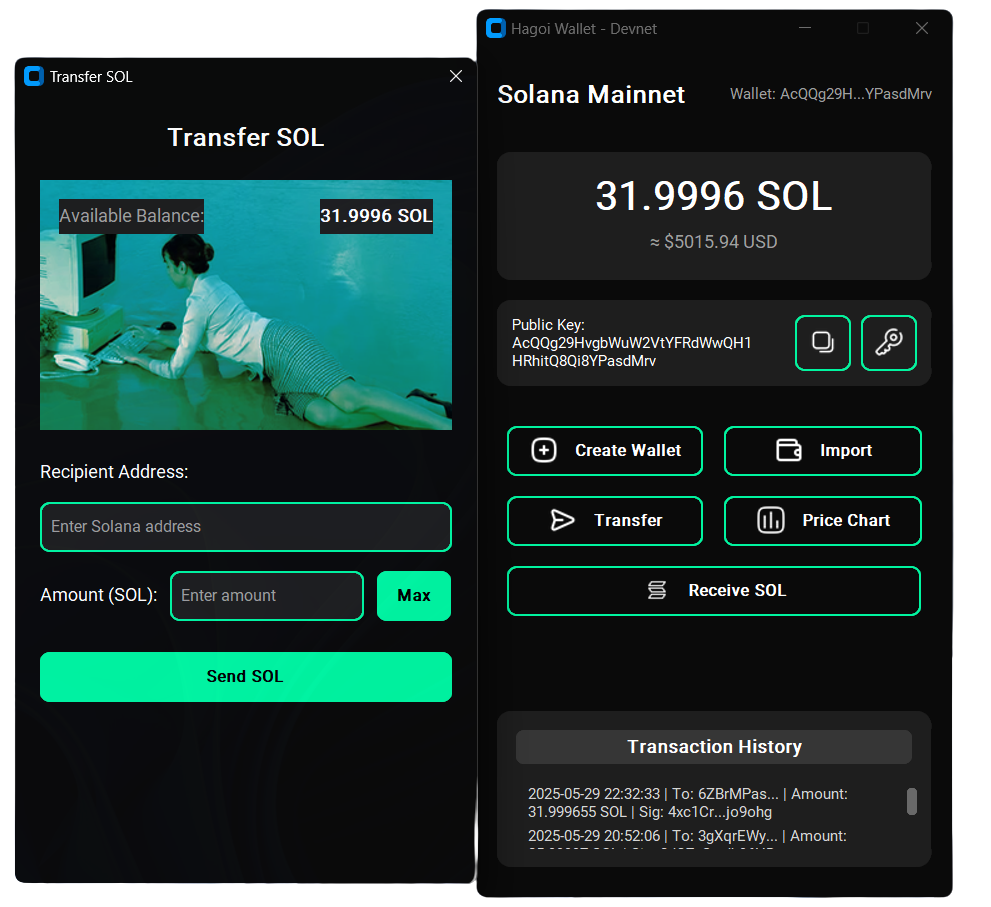Select the Transaction History header
The width and height of the screenshot is (991, 907).
[x=714, y=746]
